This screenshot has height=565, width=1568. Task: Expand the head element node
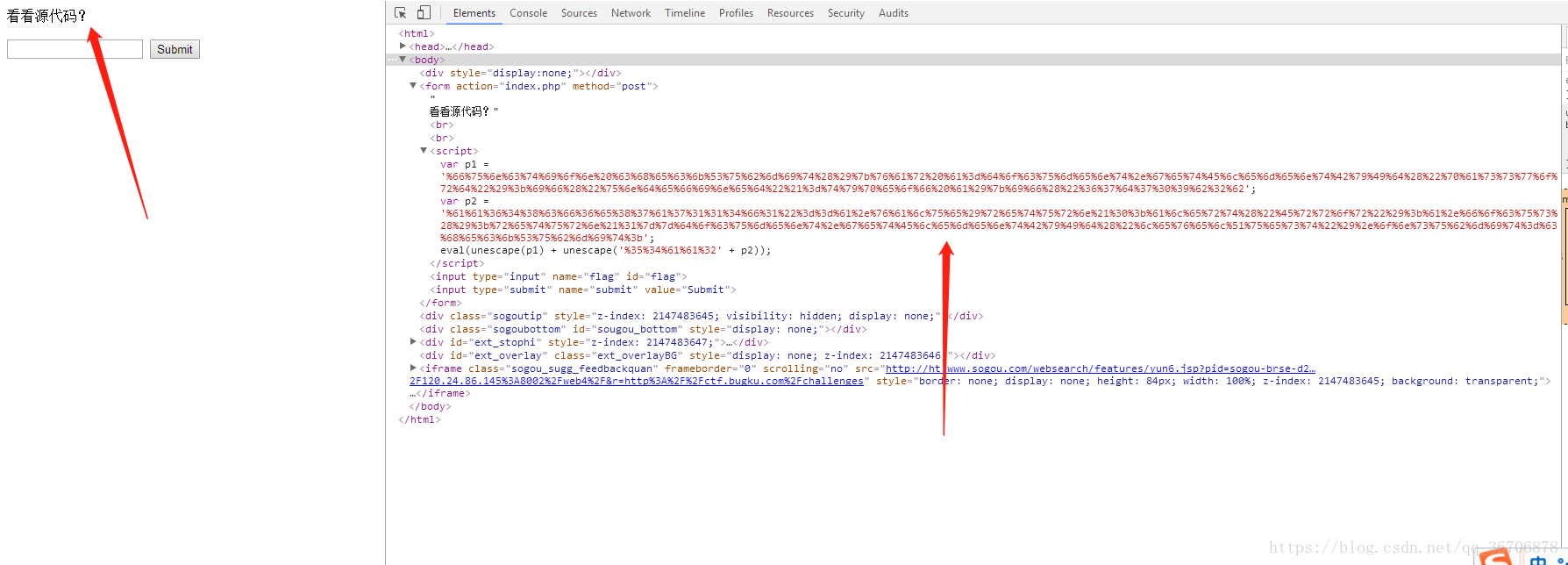point(403,46)
